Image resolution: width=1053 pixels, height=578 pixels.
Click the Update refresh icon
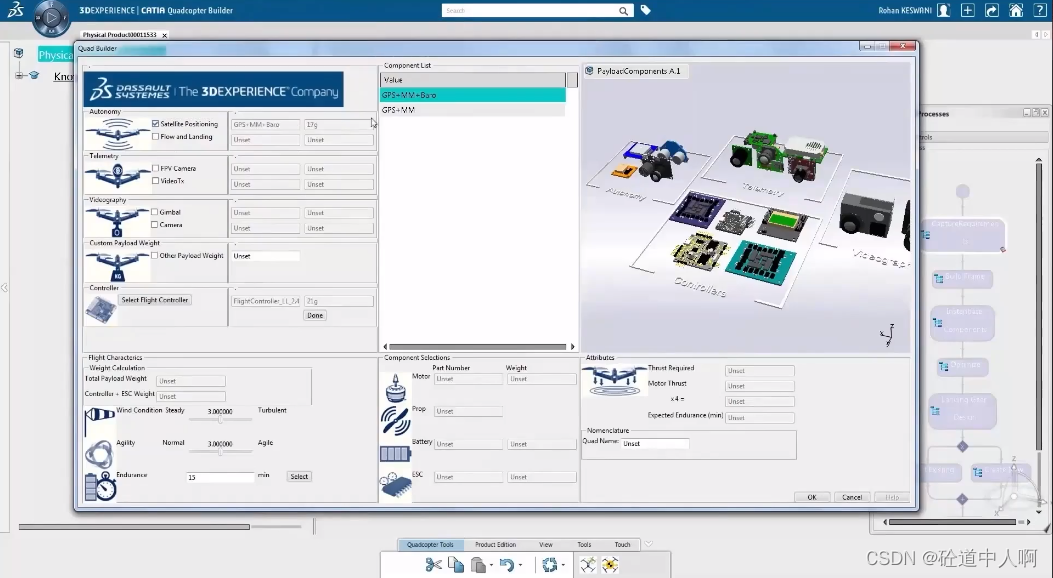point(549,565)
